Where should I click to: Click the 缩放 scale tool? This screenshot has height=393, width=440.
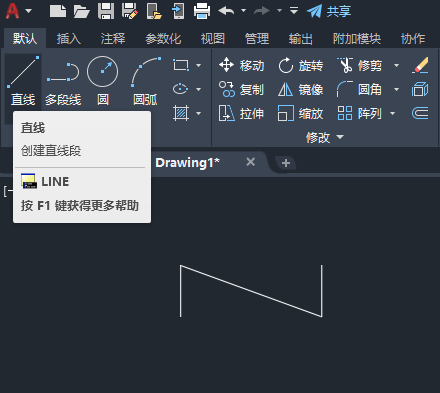click(300, 113)
